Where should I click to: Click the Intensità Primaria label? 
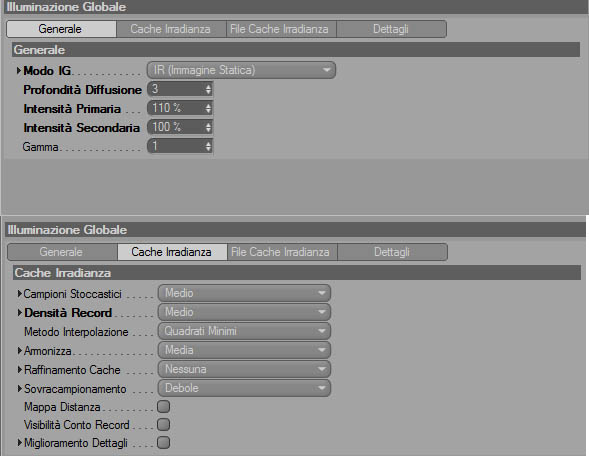pos(72,109)
